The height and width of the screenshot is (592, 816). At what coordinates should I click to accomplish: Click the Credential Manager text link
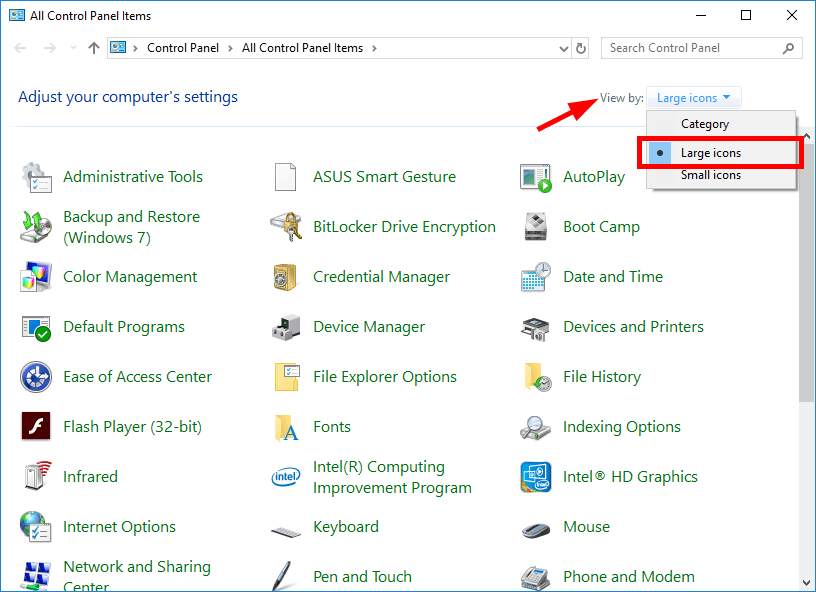tap(381, 277)
